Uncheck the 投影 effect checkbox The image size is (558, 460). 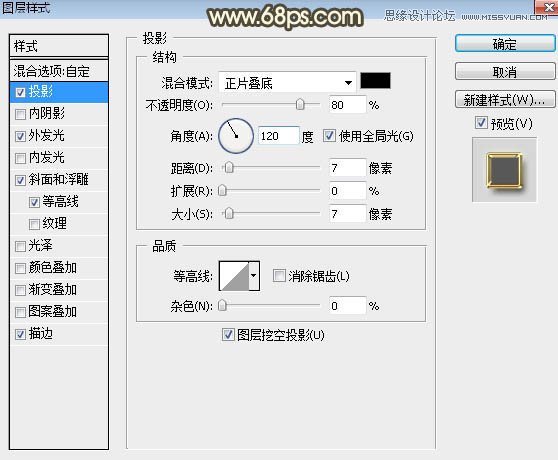(x=20, y=92)
